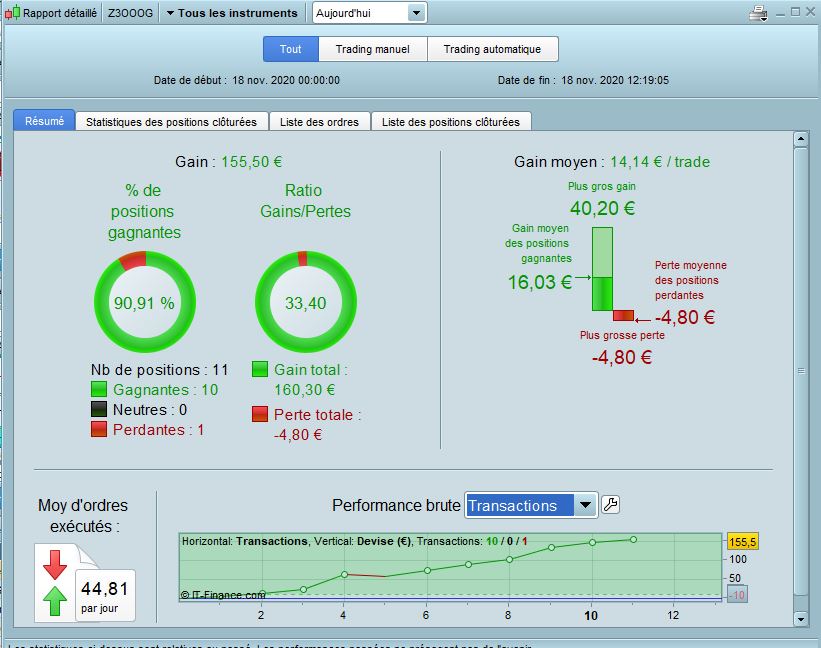Image resolution: width=821 pixels, height=648 pixels.
Task: Click the Gagnantes green legend square
Action: point(98,389)
